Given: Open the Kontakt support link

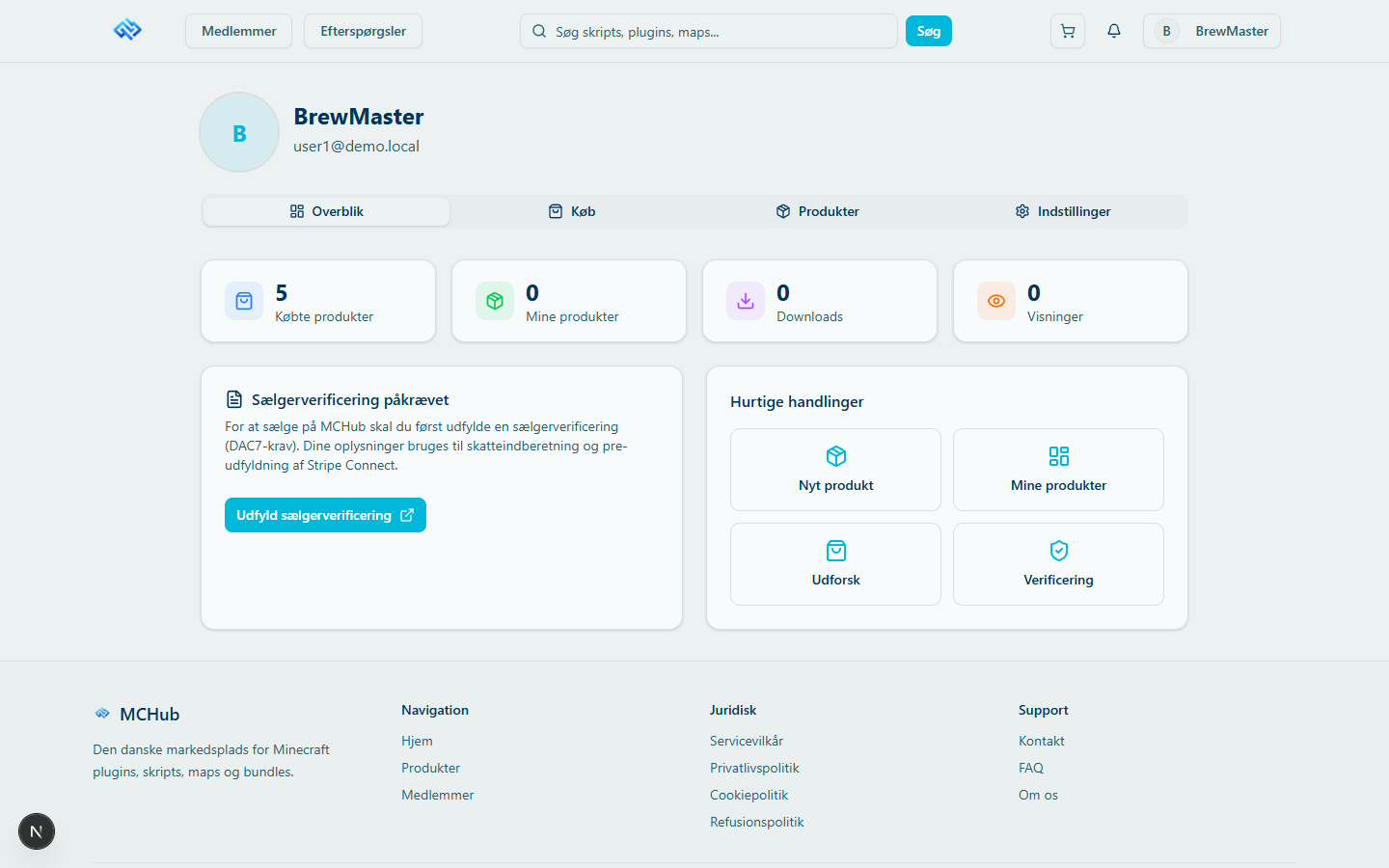Looking at the screenshot, I should coord(1041,741).
